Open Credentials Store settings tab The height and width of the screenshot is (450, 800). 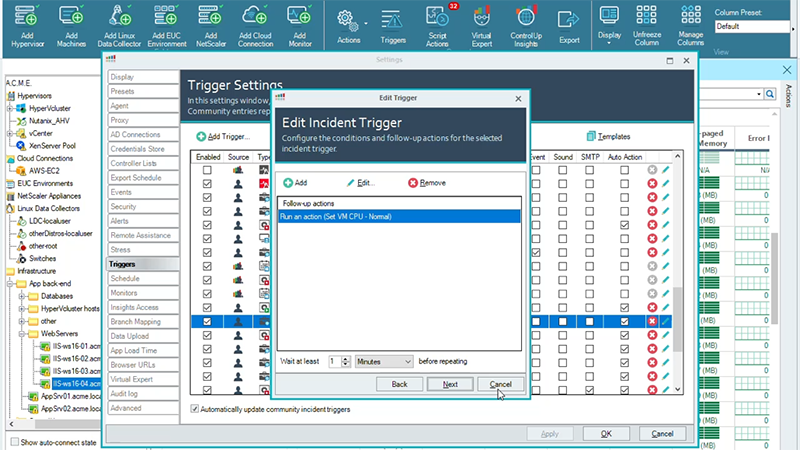coord(143,149)
